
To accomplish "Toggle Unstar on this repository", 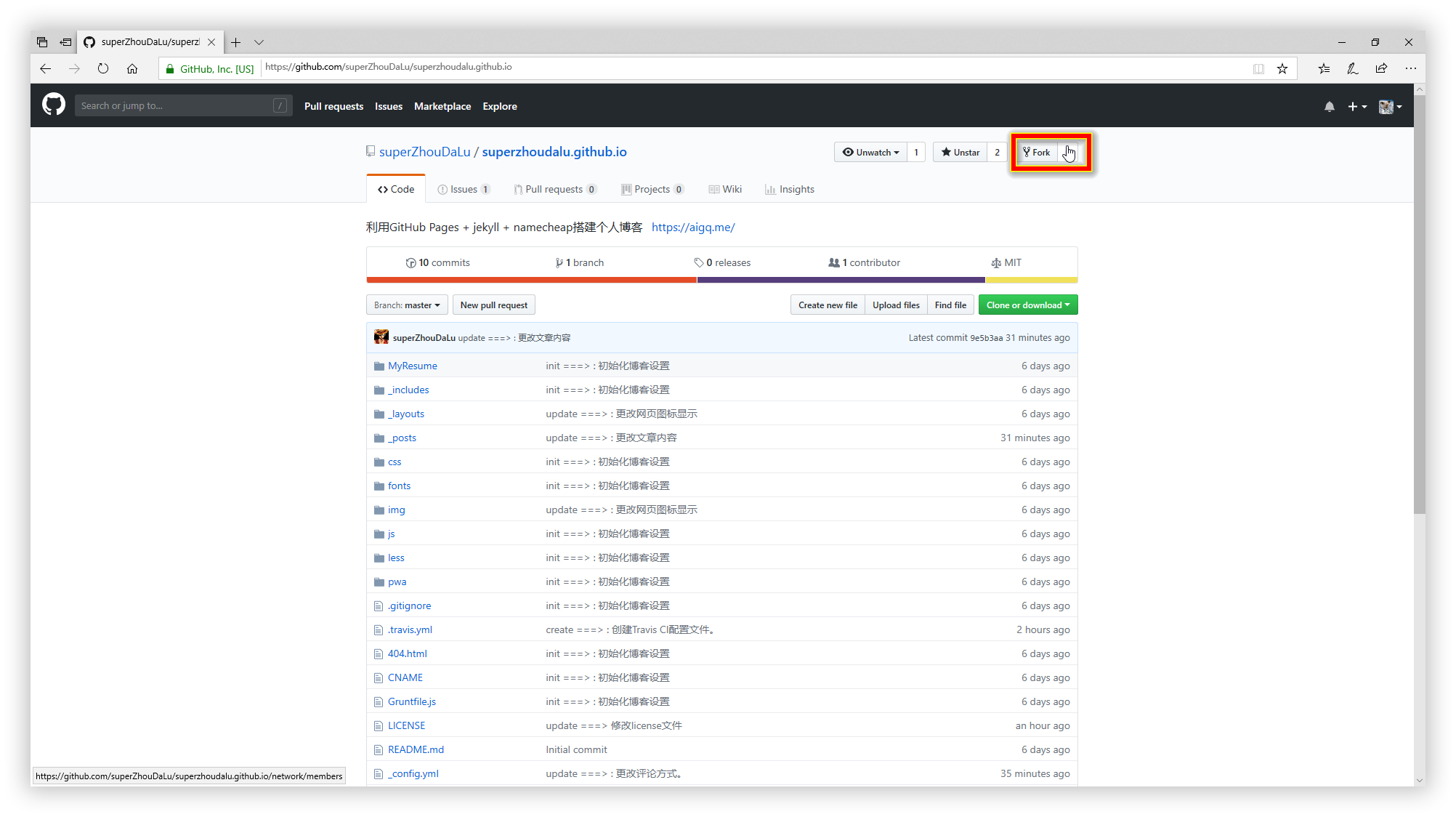I will pos(960,152).
